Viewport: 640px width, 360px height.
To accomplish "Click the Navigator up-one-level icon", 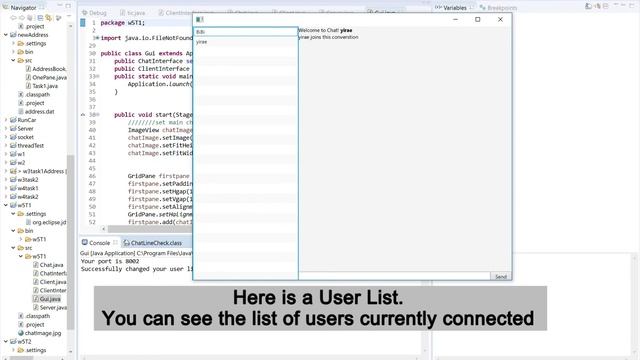I will pyautogui.click(x=30, y=18).
